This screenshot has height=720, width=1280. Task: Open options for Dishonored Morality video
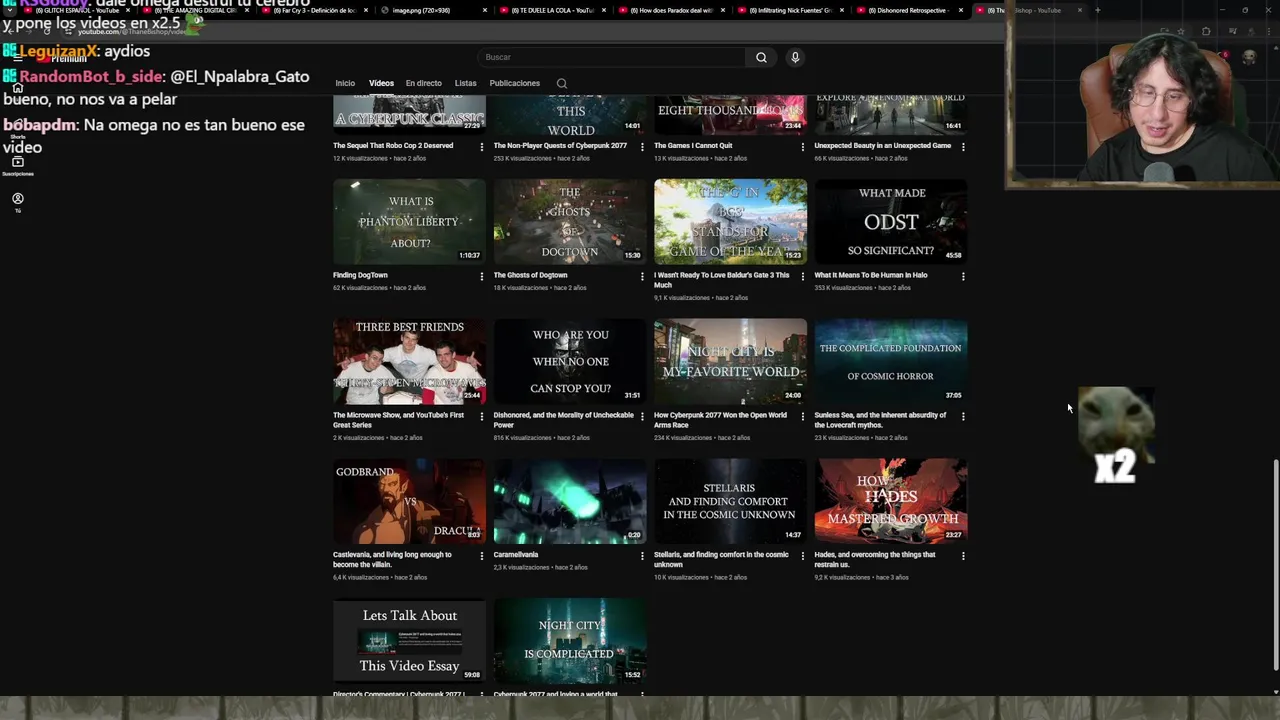pos(642,416)
